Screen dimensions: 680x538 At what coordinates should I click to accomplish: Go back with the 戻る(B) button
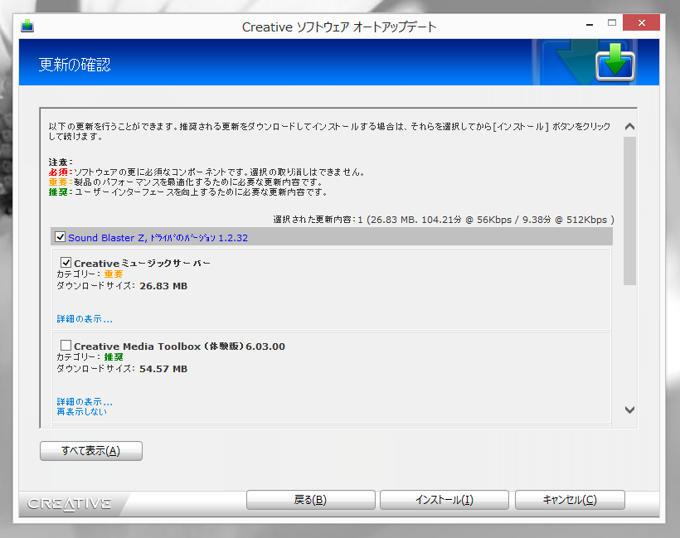click(311, 500)
